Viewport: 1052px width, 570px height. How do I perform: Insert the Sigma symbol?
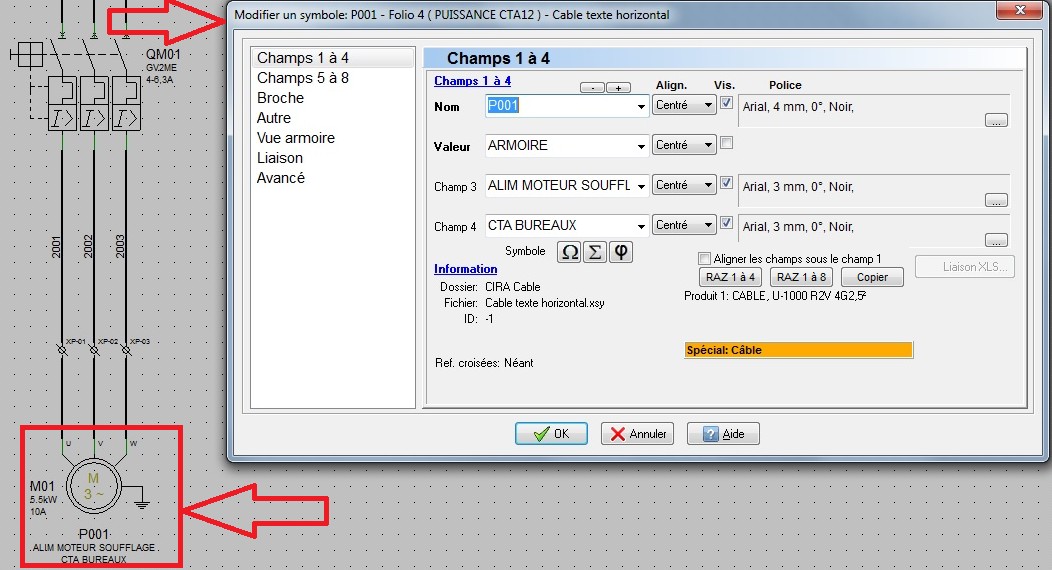point(595,252)
